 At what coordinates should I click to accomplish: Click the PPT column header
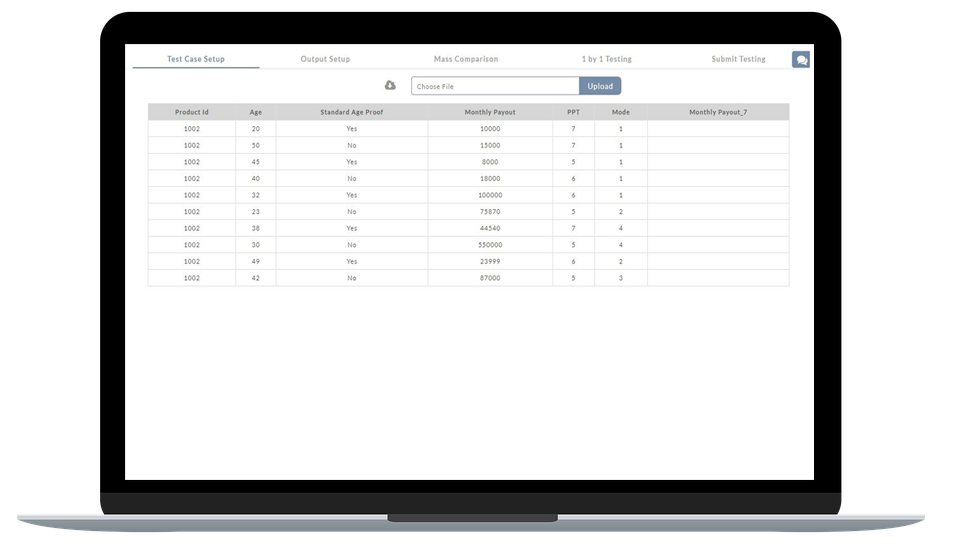(573, 112)
